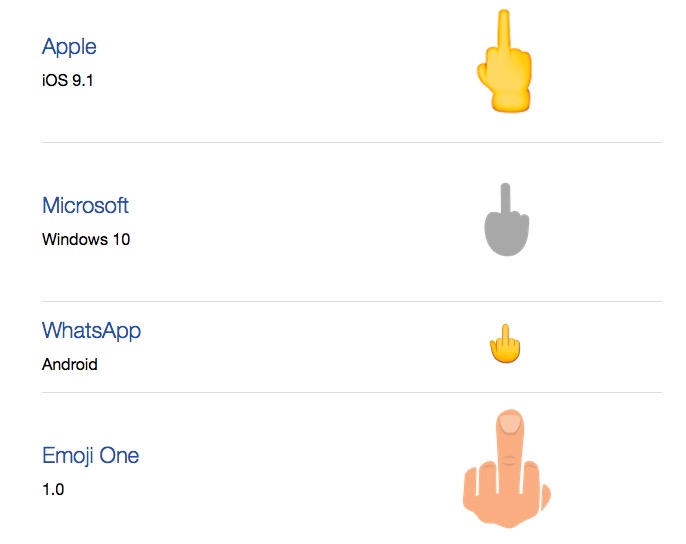
Task: Click the divider between Apple and Microsoft rows
Action: [351, 142]
